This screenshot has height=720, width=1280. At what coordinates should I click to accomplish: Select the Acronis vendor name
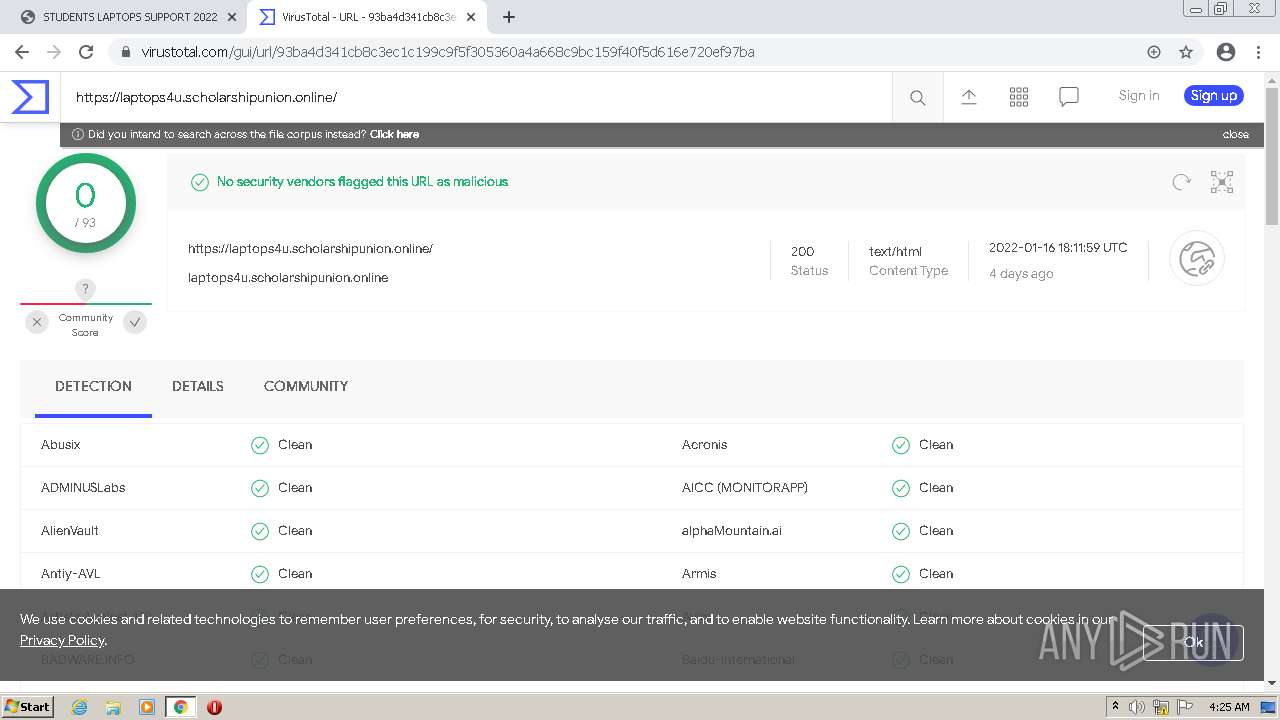(705, 445)
